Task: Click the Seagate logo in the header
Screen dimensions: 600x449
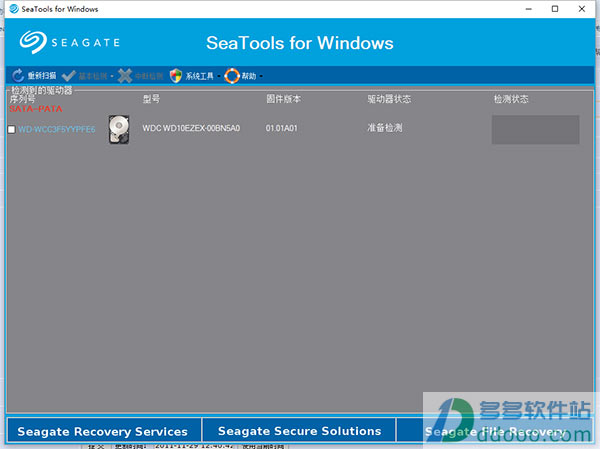Action: (x=70, y=42)
